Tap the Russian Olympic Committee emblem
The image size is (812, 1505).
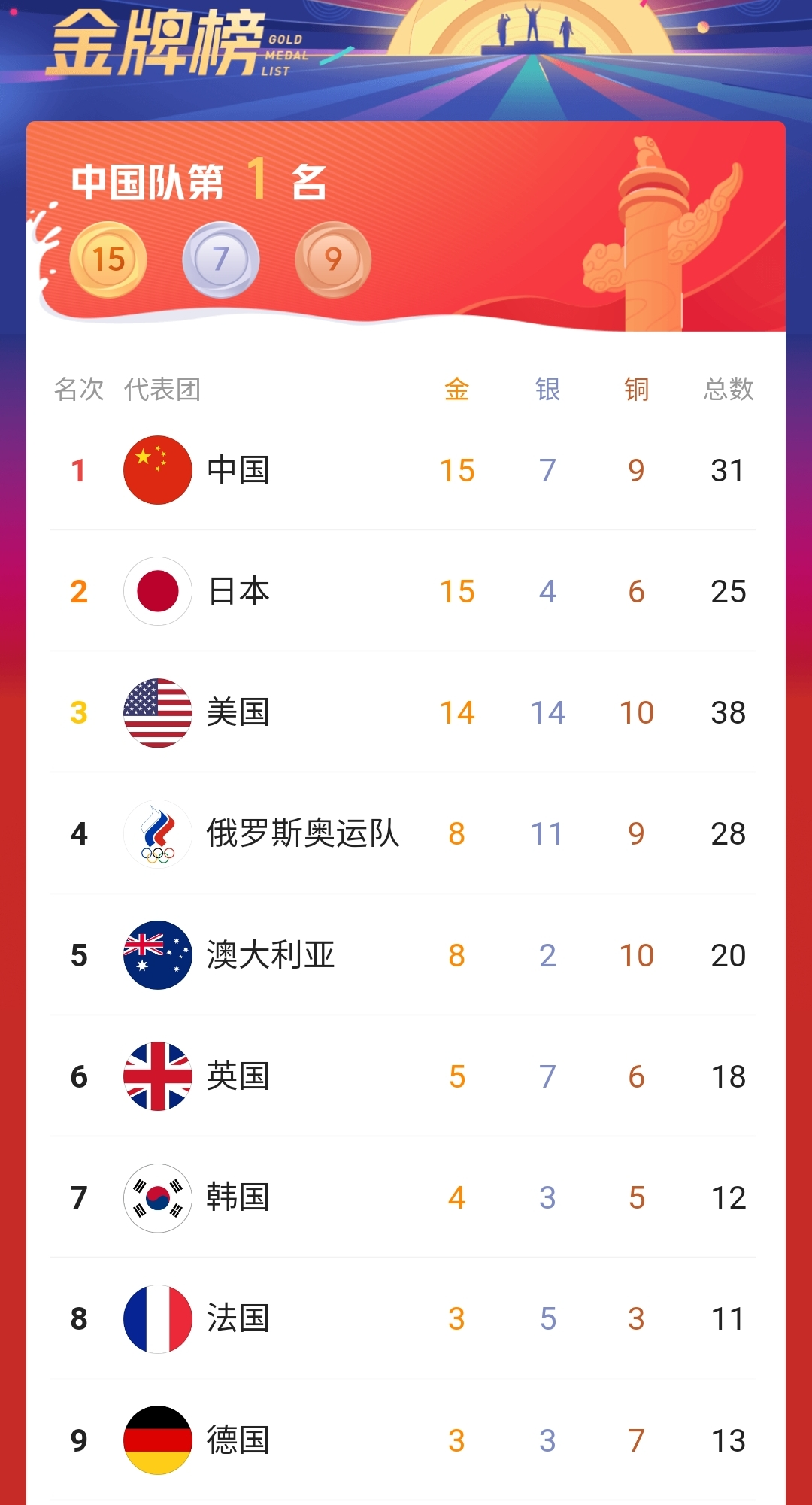coord(158,833)
